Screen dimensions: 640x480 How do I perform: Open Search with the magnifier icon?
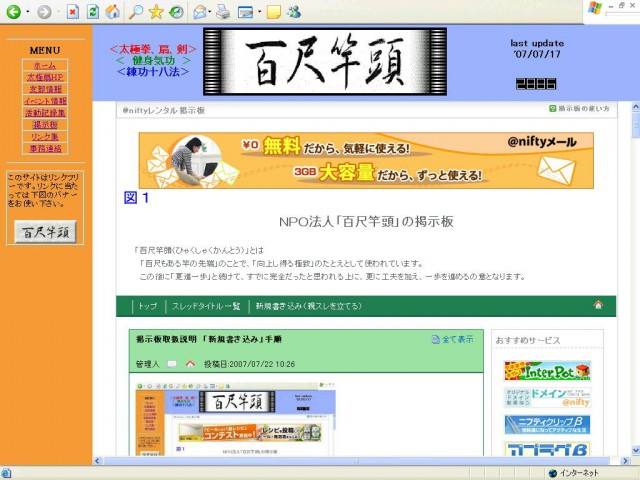tap(134, 12)
